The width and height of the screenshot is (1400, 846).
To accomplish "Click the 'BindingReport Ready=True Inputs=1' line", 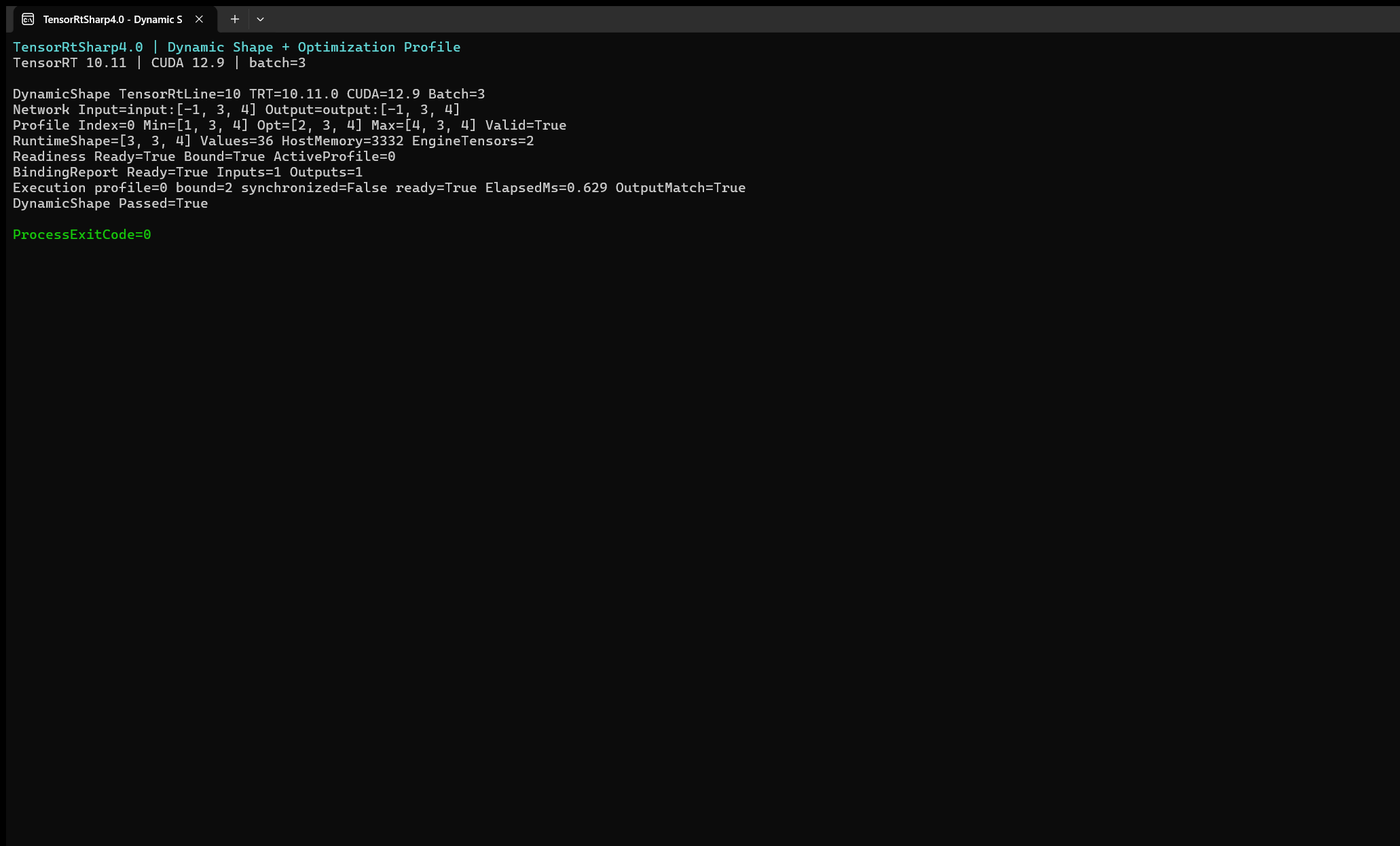I will coord(187,172).
